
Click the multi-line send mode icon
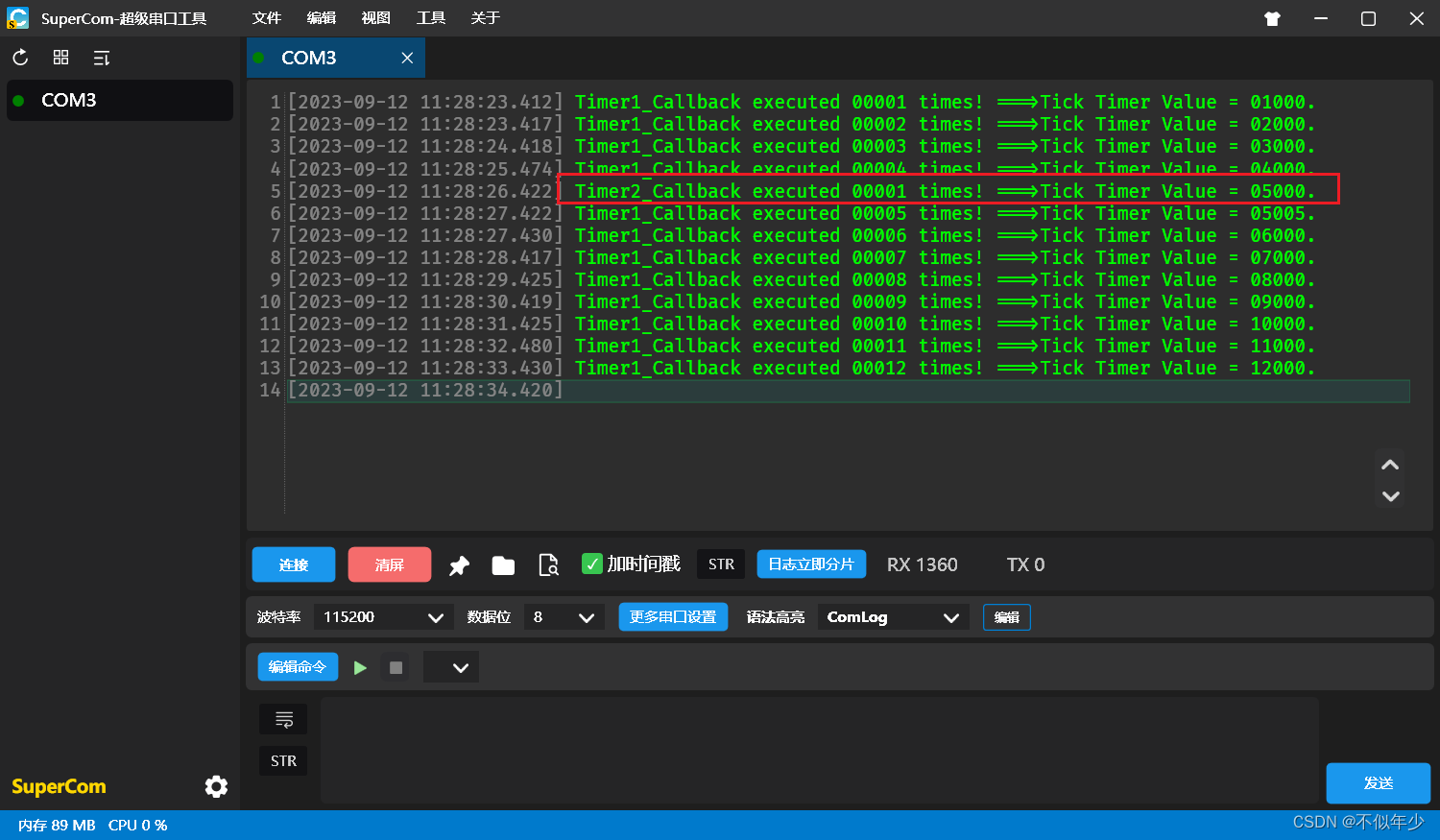(x=283, y=718)
